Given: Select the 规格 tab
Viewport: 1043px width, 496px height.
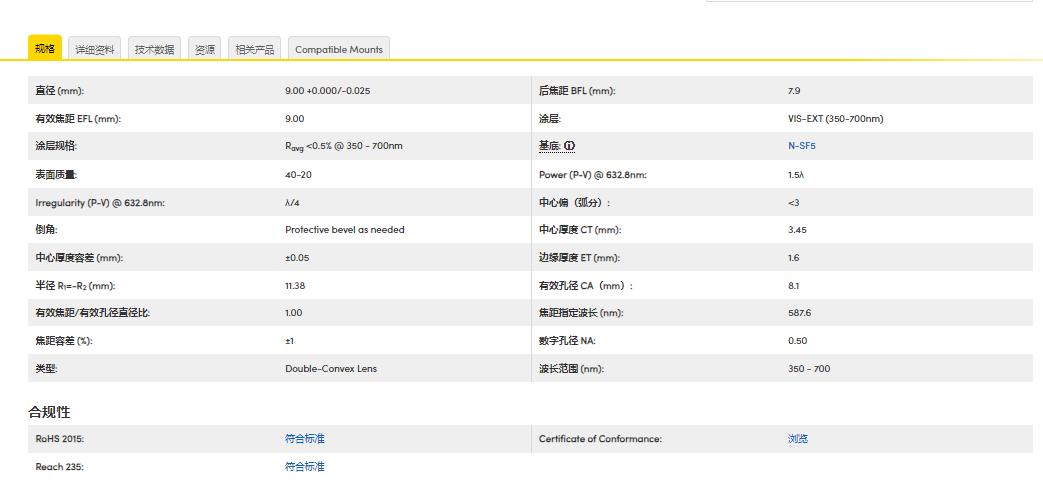Looking at the screenshot, I should pyautogui.click(x=45, y=49).
